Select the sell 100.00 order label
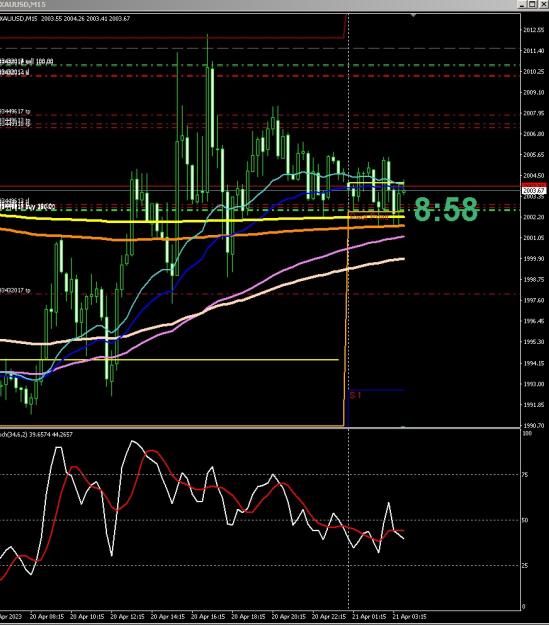The width and height of the screenshot is (549, 625). (x=27, y=61)
